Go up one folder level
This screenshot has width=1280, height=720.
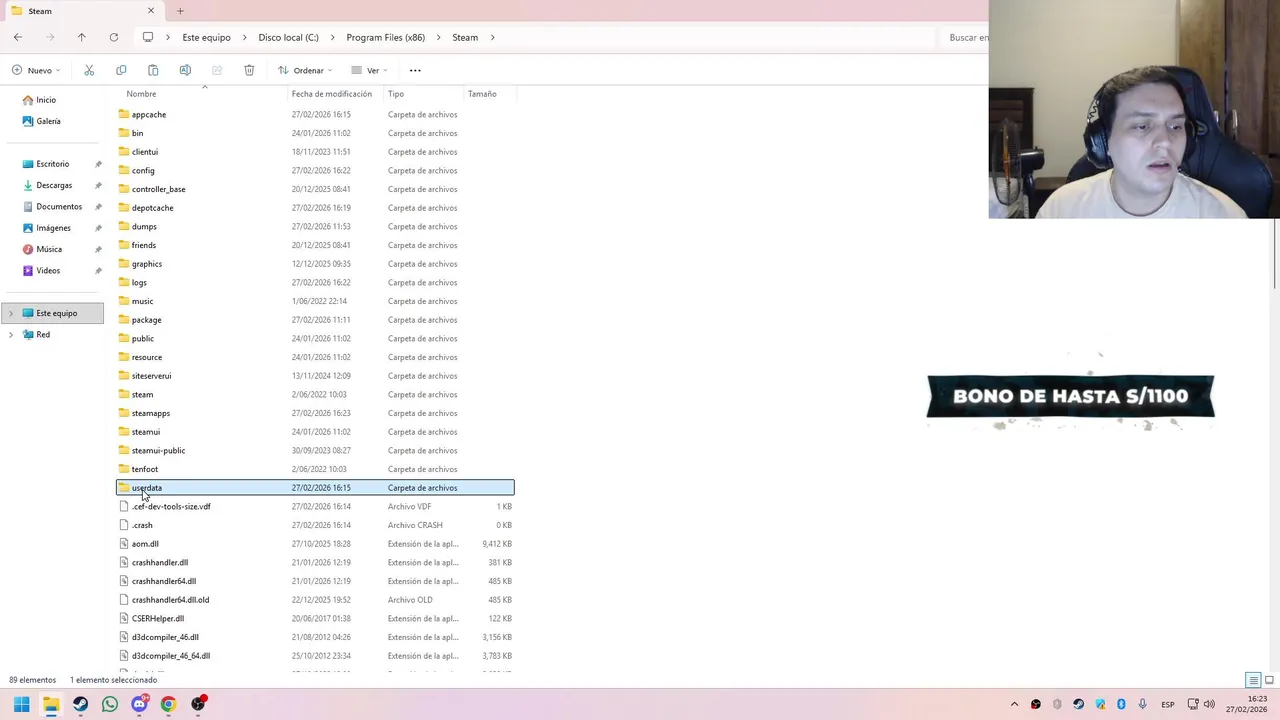pos(82,37)
